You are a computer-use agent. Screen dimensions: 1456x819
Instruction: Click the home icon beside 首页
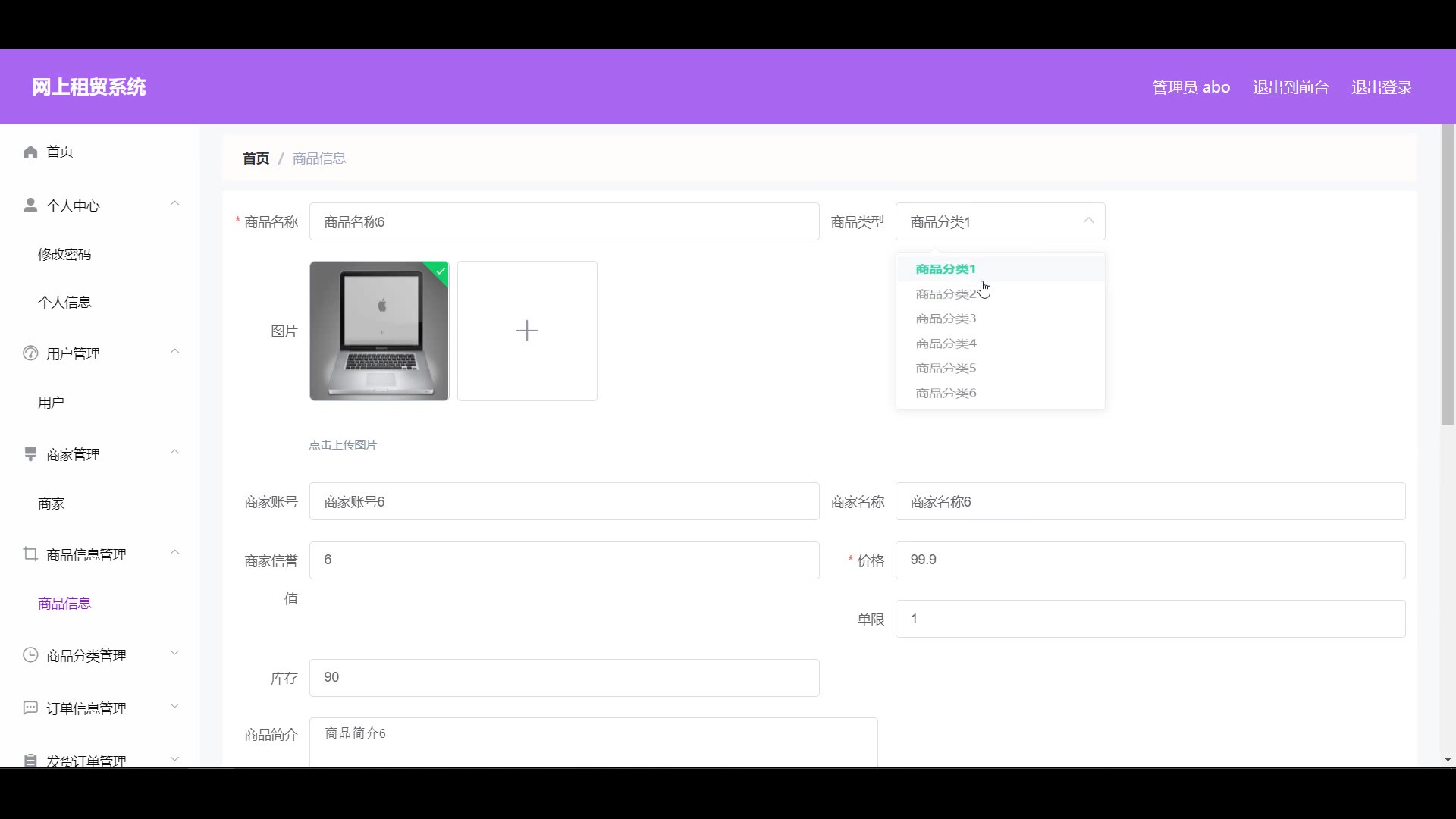pyautogui.click(x=30, y=152)
